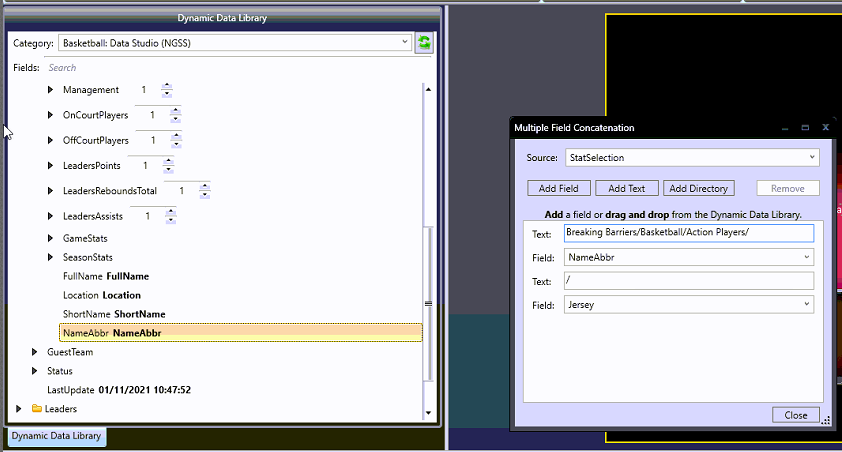The image size is (842, 452).
Task: Open the Category dropdown
Action: click(403, 43)
